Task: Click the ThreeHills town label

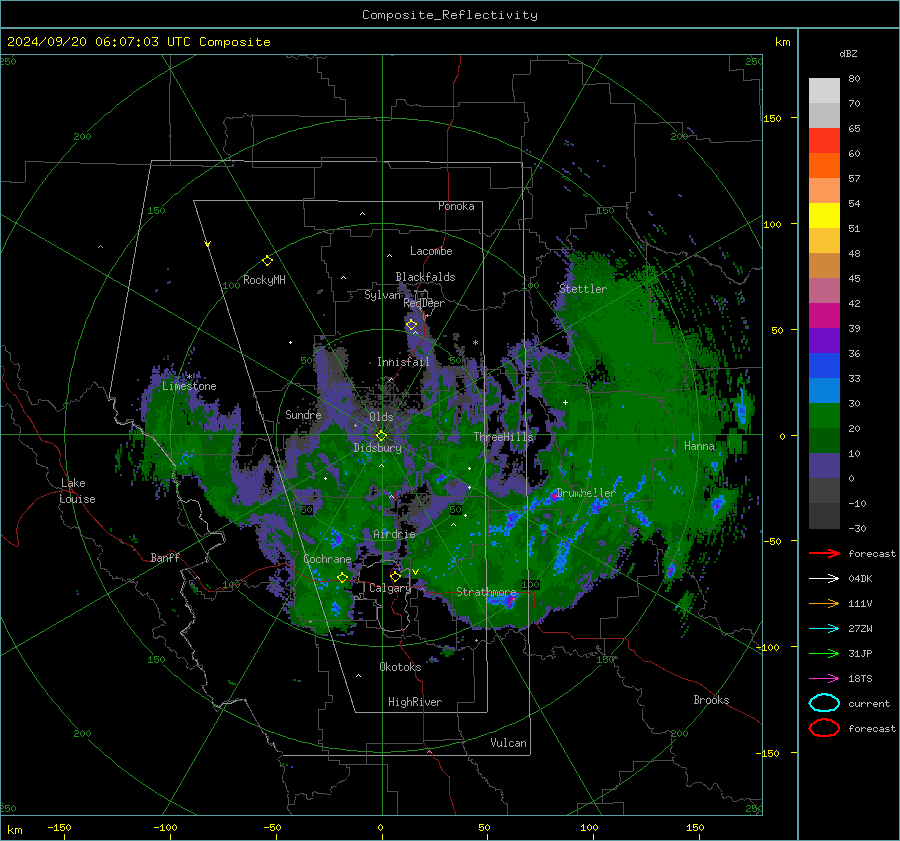Action: point(503,437)
